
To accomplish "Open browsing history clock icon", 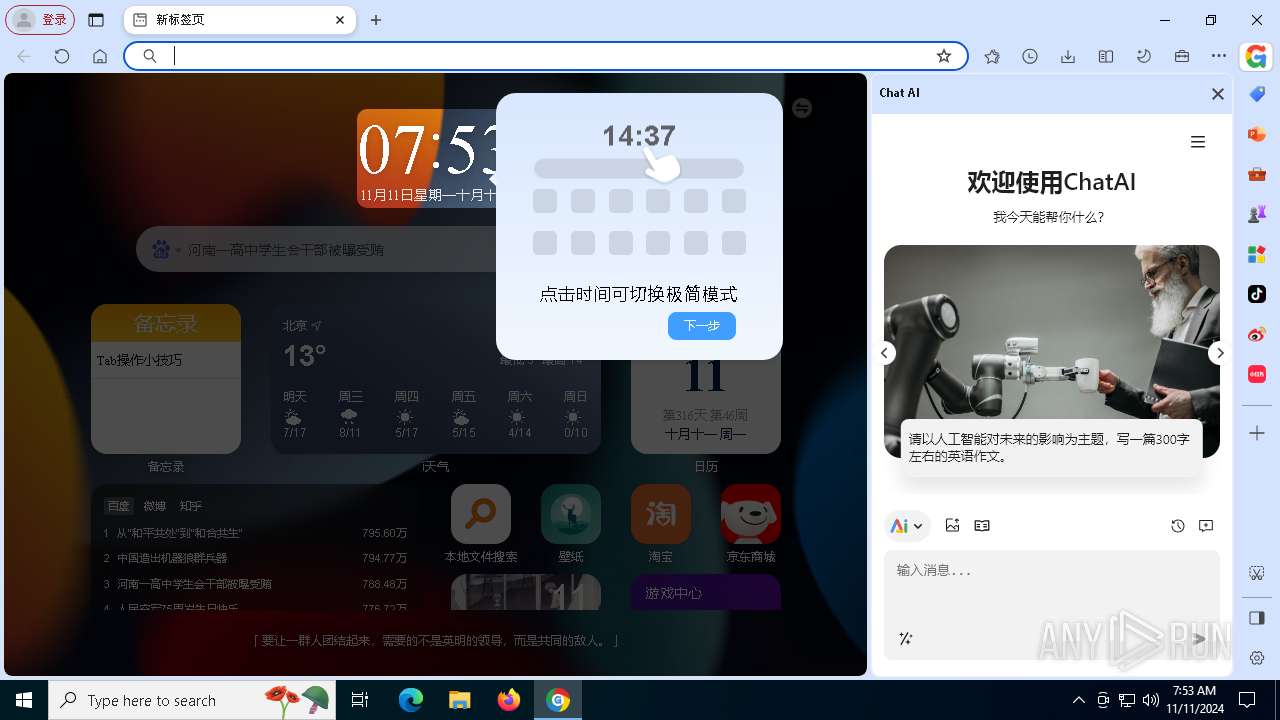I will tap(1030, 57).
